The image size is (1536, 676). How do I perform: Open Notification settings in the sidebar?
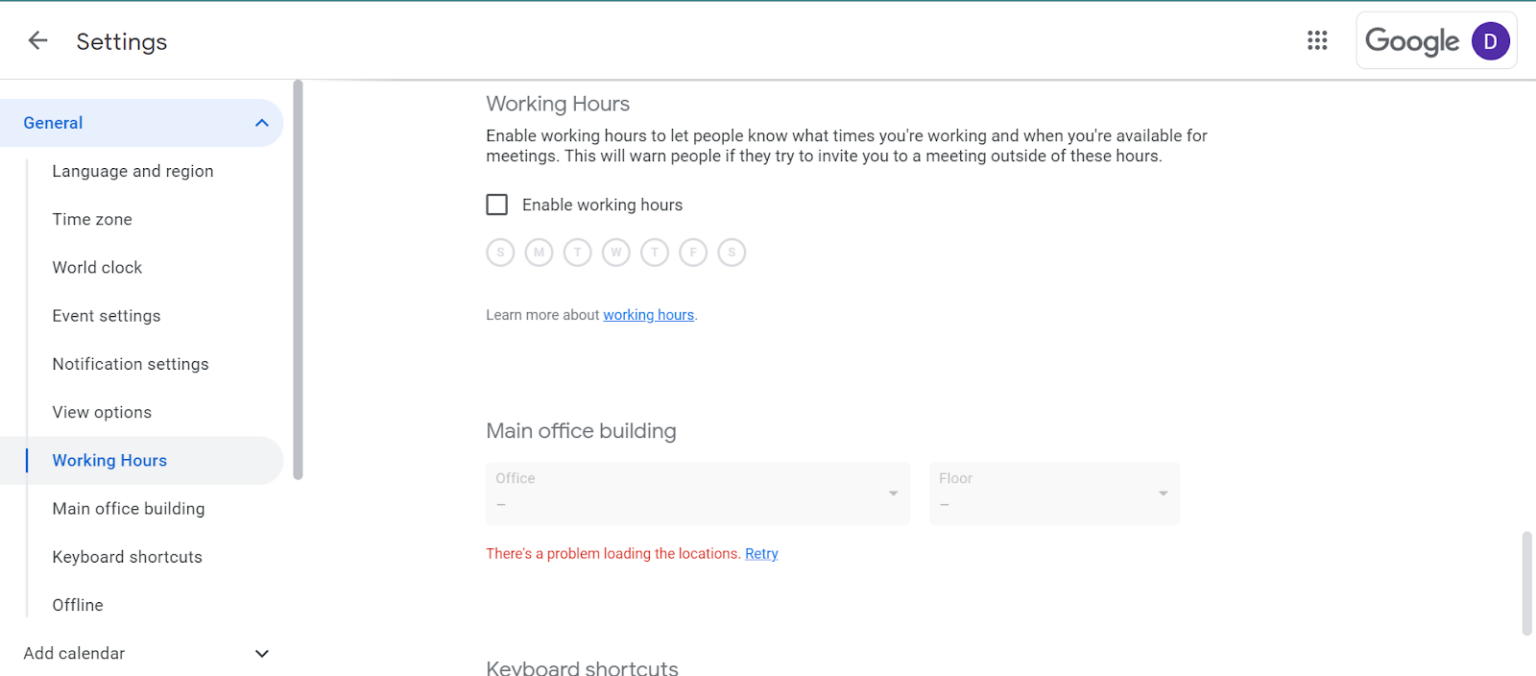click(130, 364)
